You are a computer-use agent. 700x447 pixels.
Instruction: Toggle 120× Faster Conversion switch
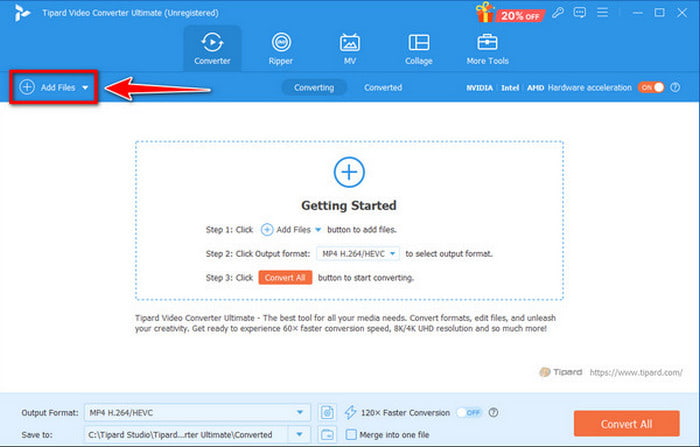[470, 413]
